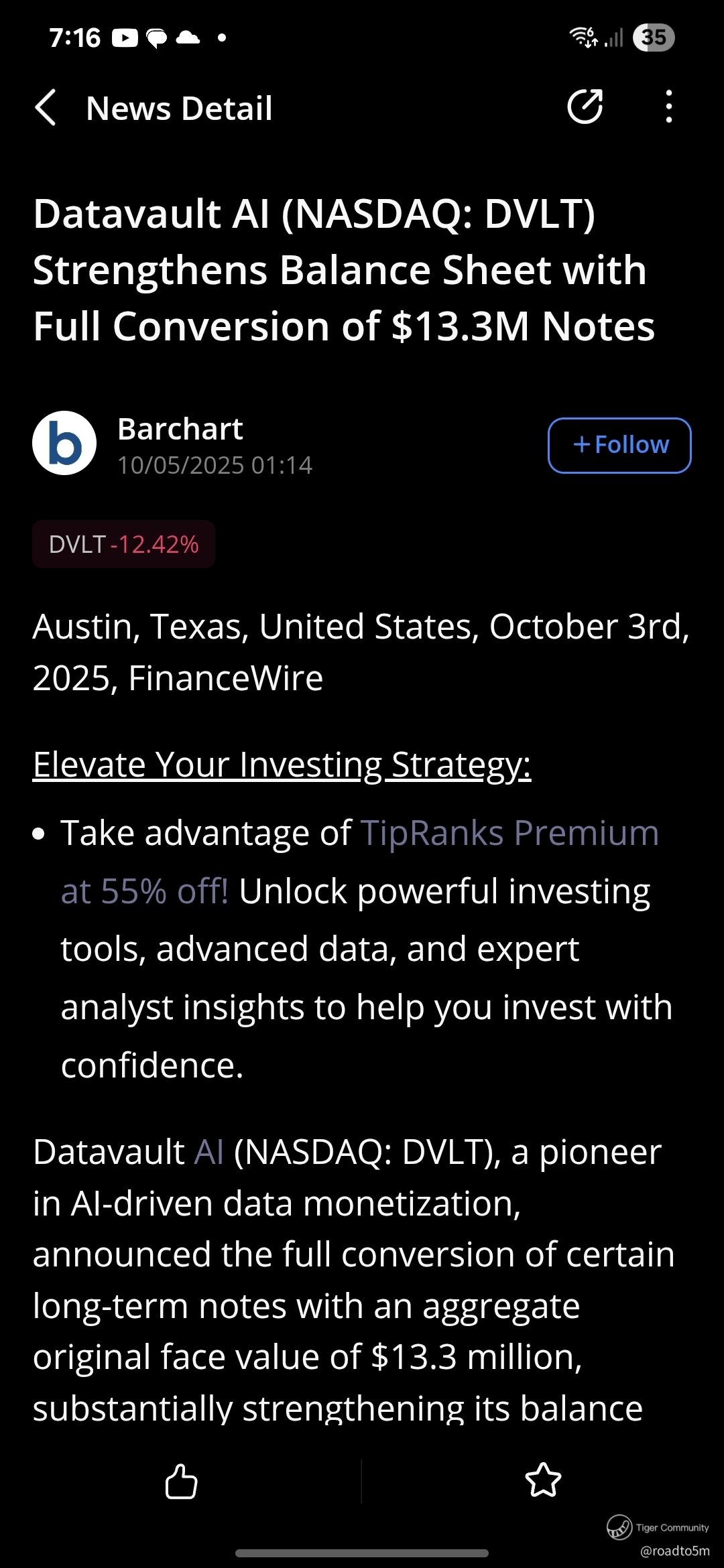Tap the back arrow icon
The height and width of the screenshot is (1568, 724).
point(46,108)
